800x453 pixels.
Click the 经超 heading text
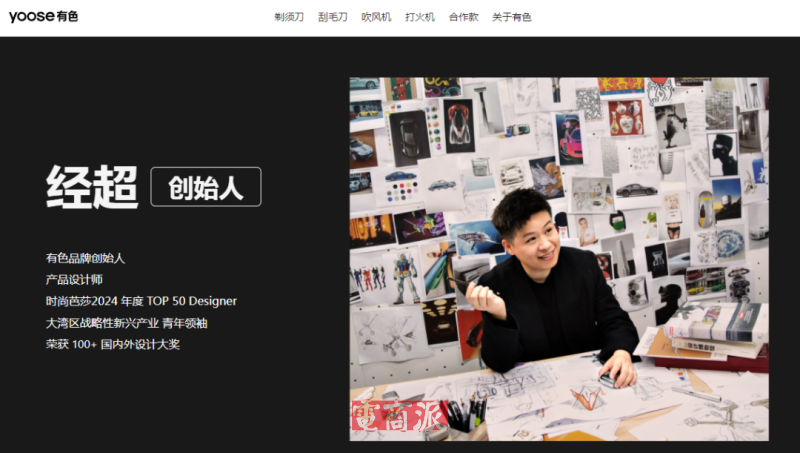coord(92,187)
